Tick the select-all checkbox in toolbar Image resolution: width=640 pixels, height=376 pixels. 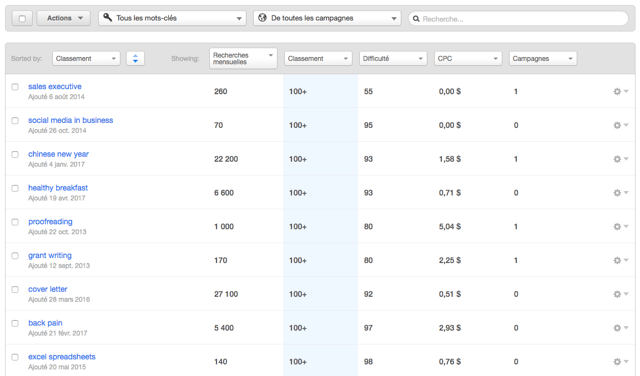pyautogui.click(x=22, y=18)
